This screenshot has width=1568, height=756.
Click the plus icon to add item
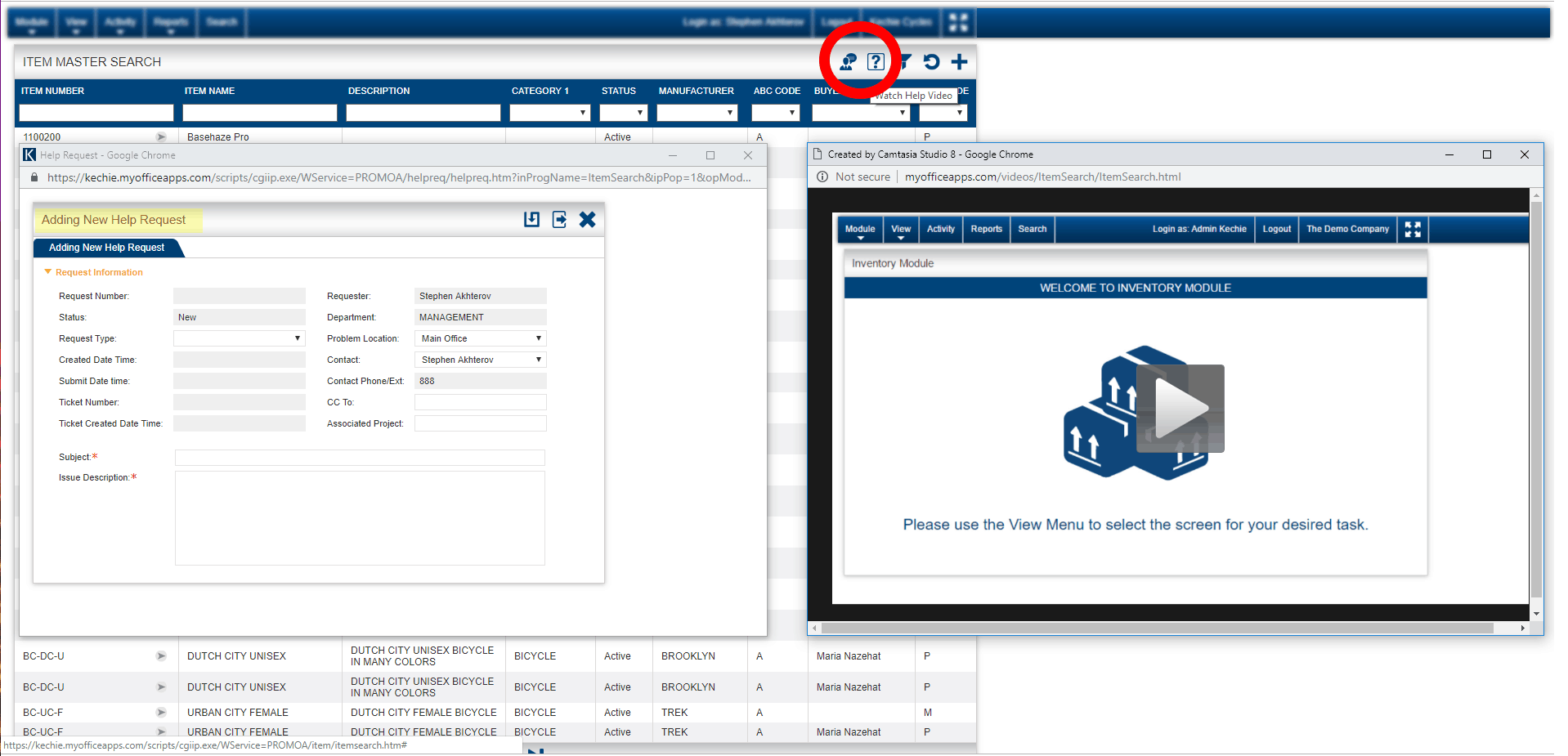coord(960,62)
